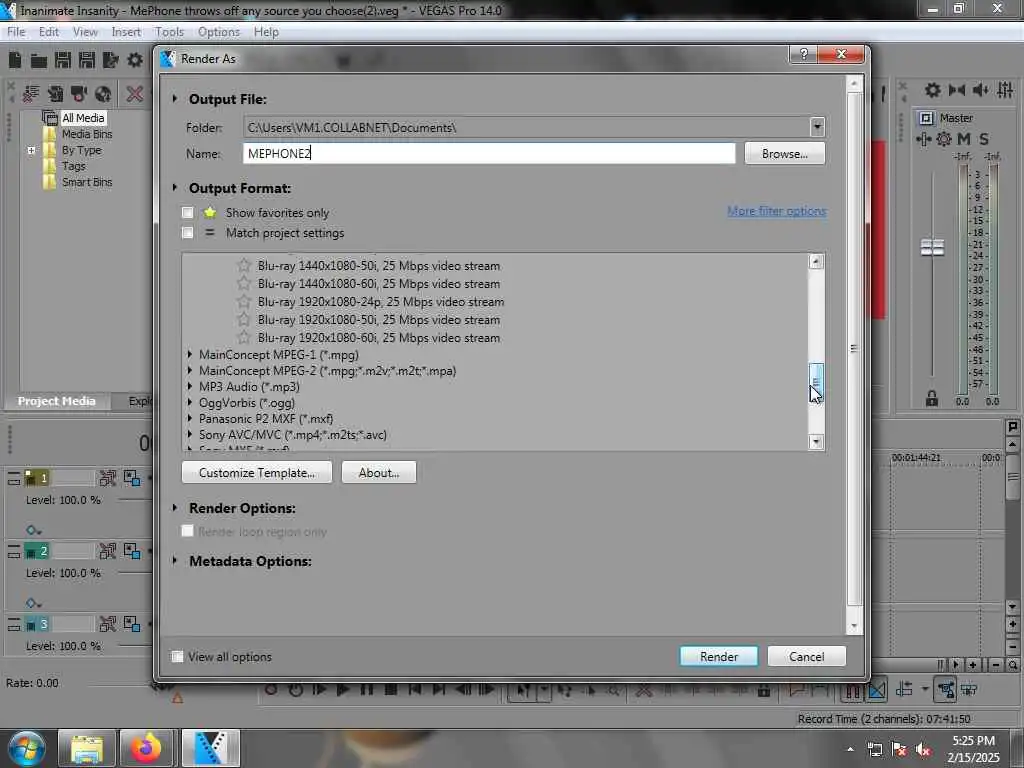Open the Folder path dropdown arrow

click(x=817, y=127)
